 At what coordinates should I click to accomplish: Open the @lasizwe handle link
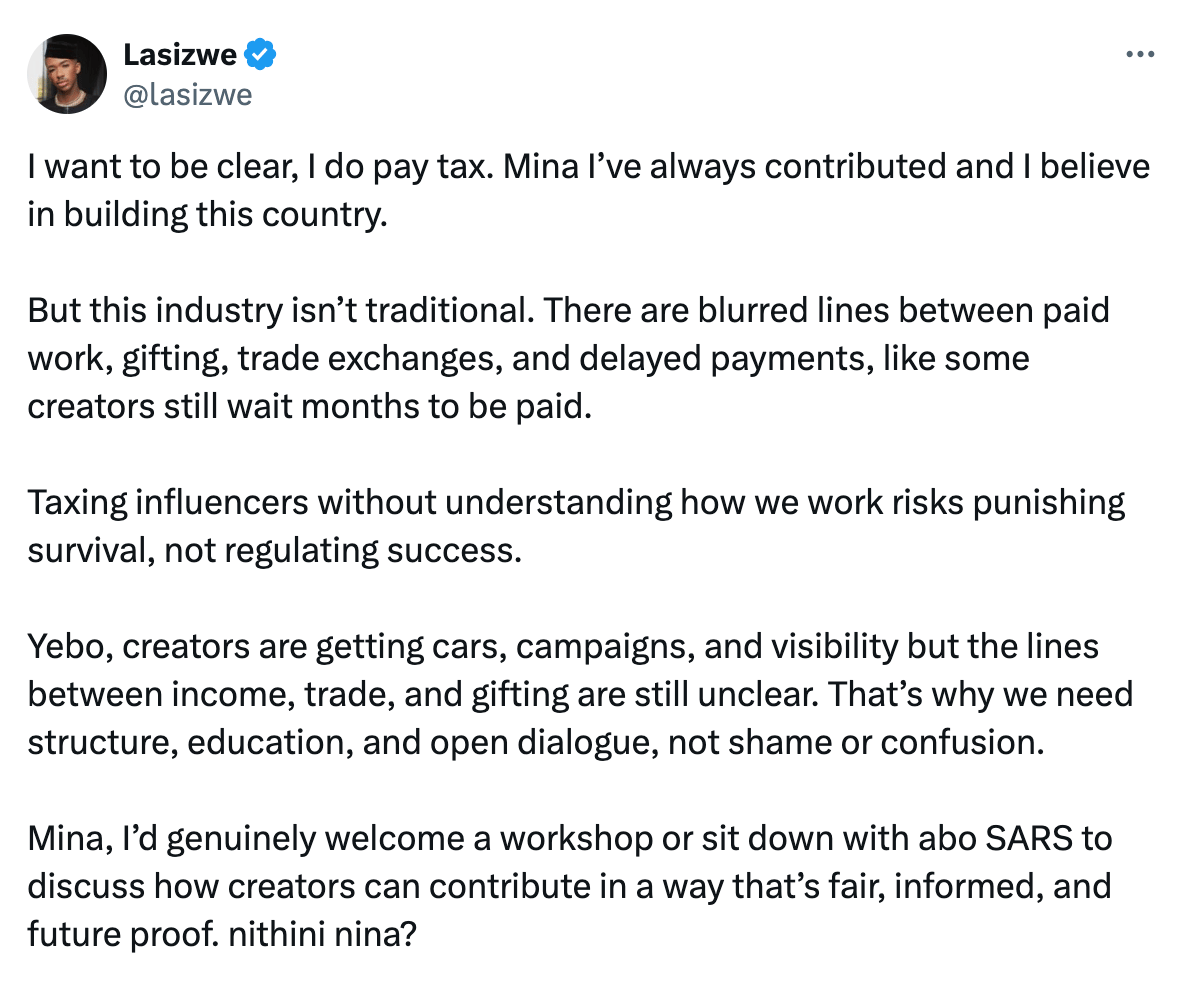click(187, 95)
